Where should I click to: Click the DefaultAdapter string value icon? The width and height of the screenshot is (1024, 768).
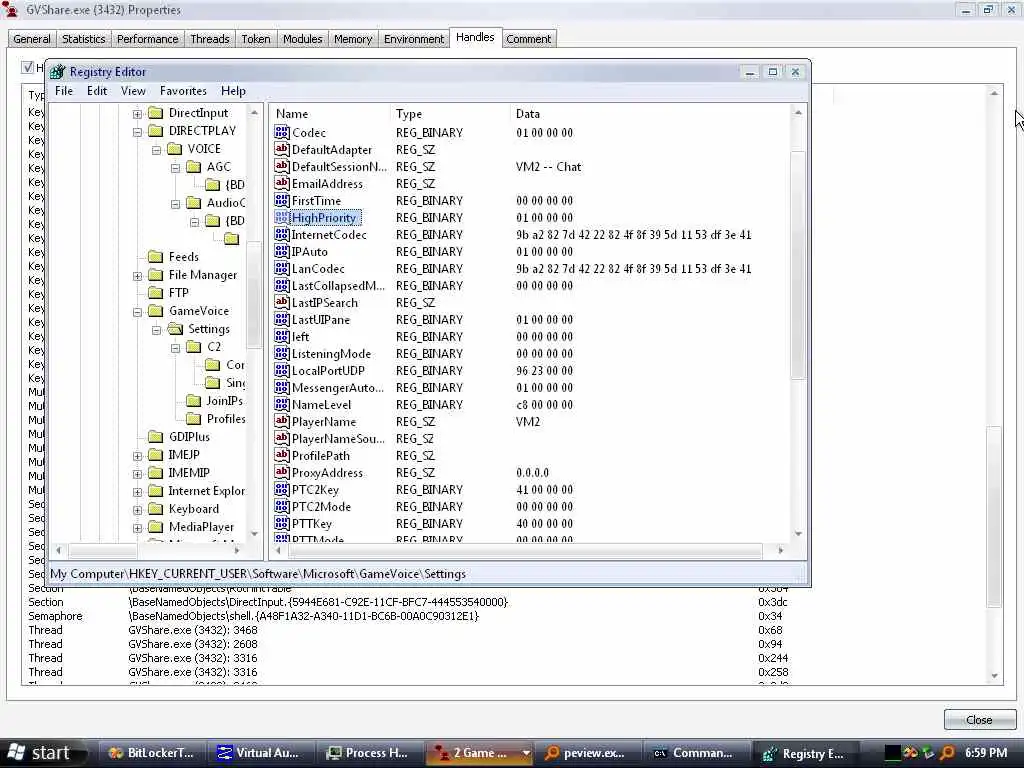pyautogui.click(x=281, y=150)
